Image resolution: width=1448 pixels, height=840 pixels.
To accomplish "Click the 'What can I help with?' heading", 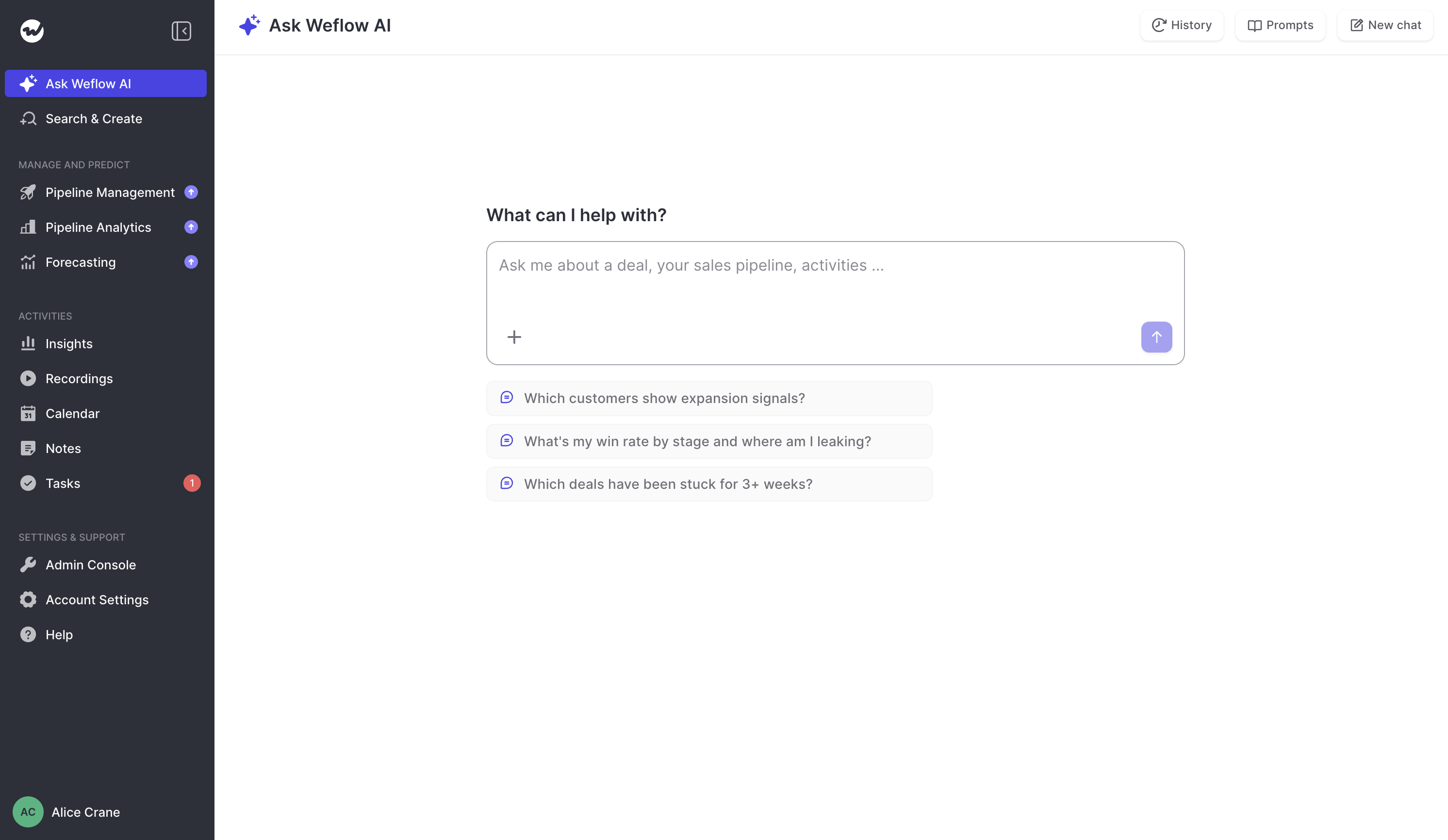I will [x=576, y=215].
